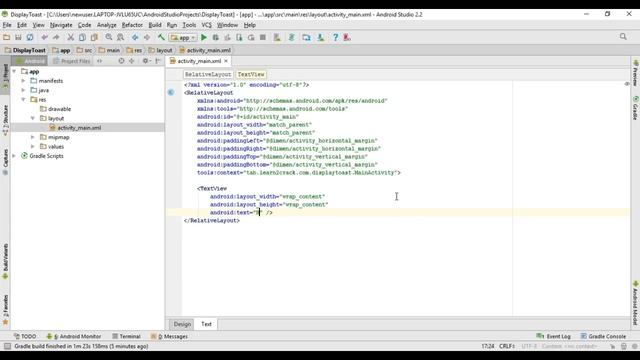
Task: Select the drawable folder in tree
Action: [x=56, y=109]
